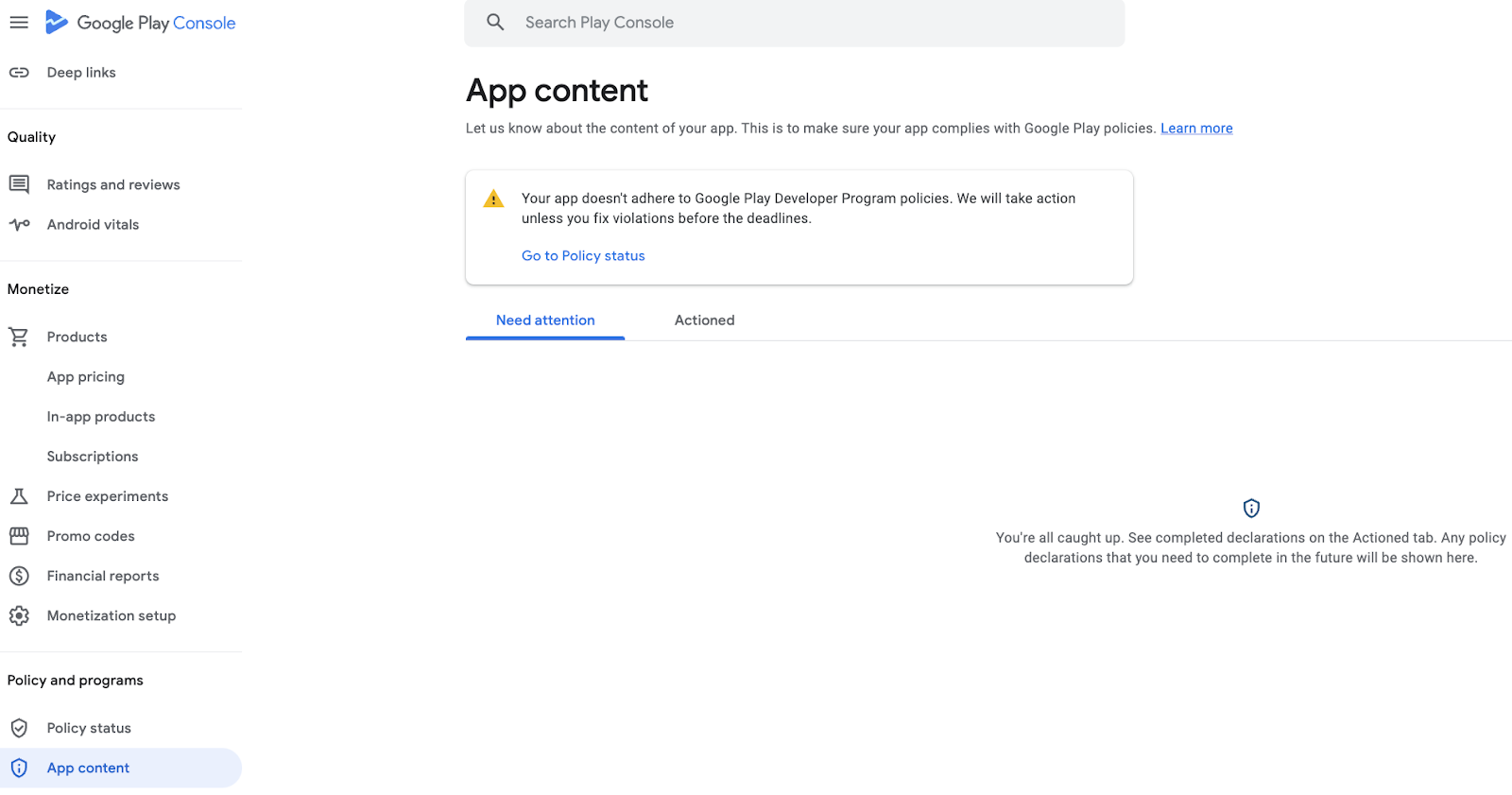Open App pricing in sidebar
This screenshot has width=1512, height=795.
86,376
